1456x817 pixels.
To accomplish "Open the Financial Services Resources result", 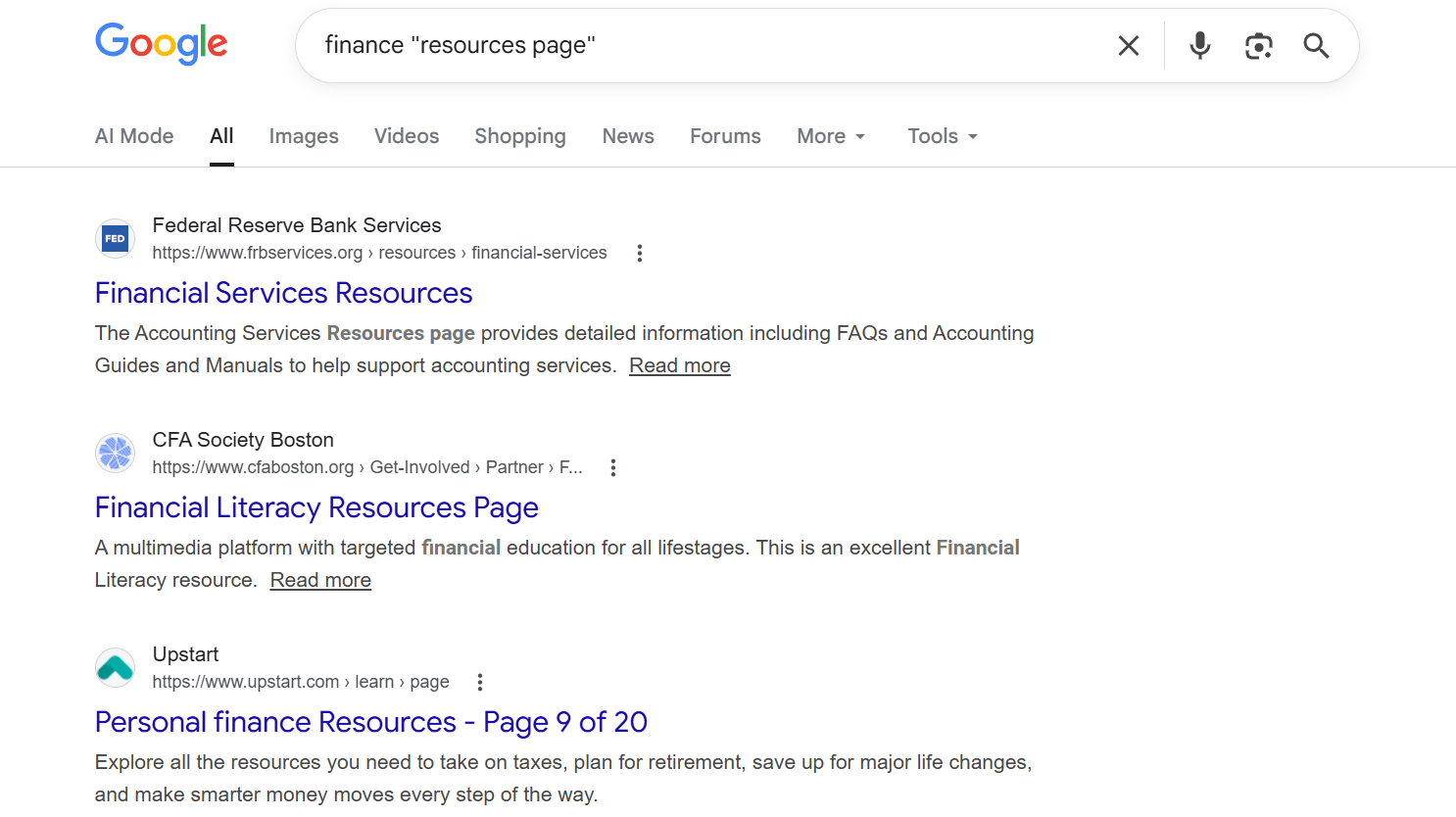I will (283, 292).
